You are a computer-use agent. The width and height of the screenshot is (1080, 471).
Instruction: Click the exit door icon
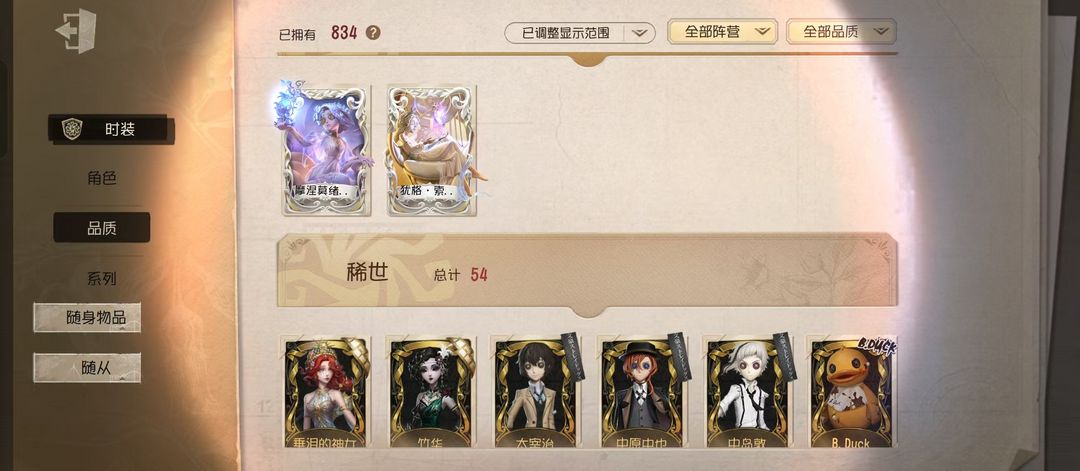coord(76,31)
